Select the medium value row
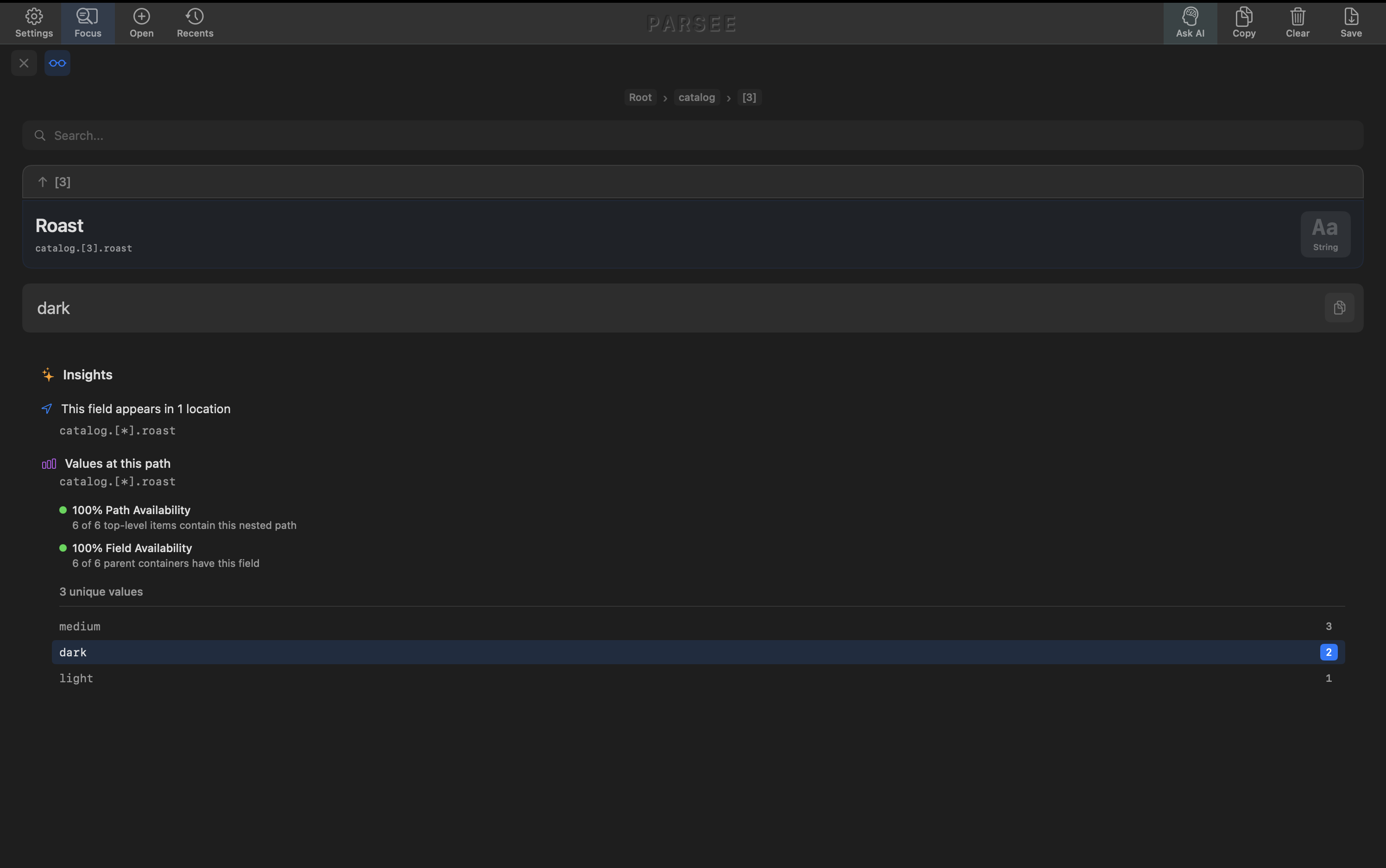Screen dimensions: 1386x868 (698, 626)
